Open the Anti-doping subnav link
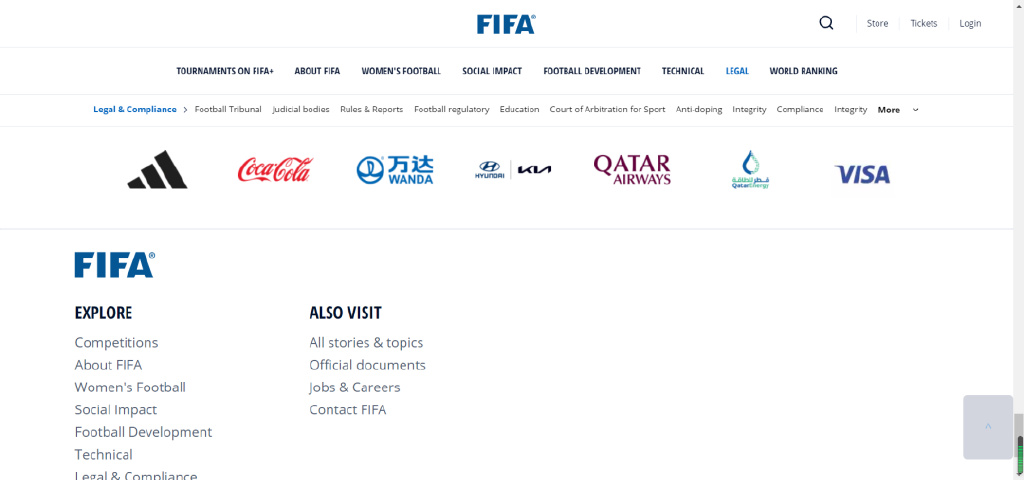Viewport: 1024px width, 480px height. click(699, 110)
